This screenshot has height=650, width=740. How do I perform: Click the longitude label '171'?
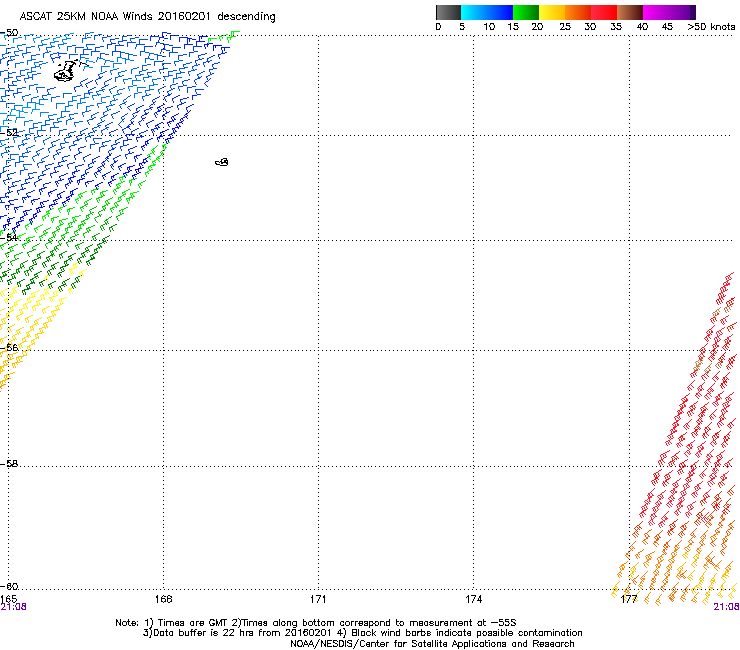[x=318, y=599]
